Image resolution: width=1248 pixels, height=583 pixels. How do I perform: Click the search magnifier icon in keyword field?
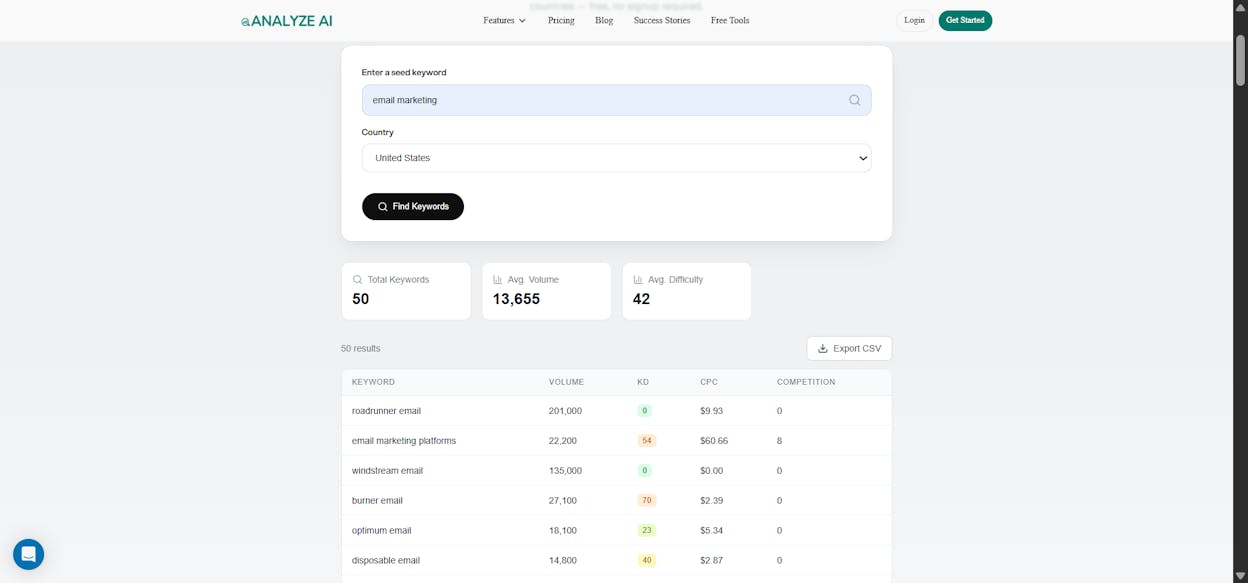point(854,100)
